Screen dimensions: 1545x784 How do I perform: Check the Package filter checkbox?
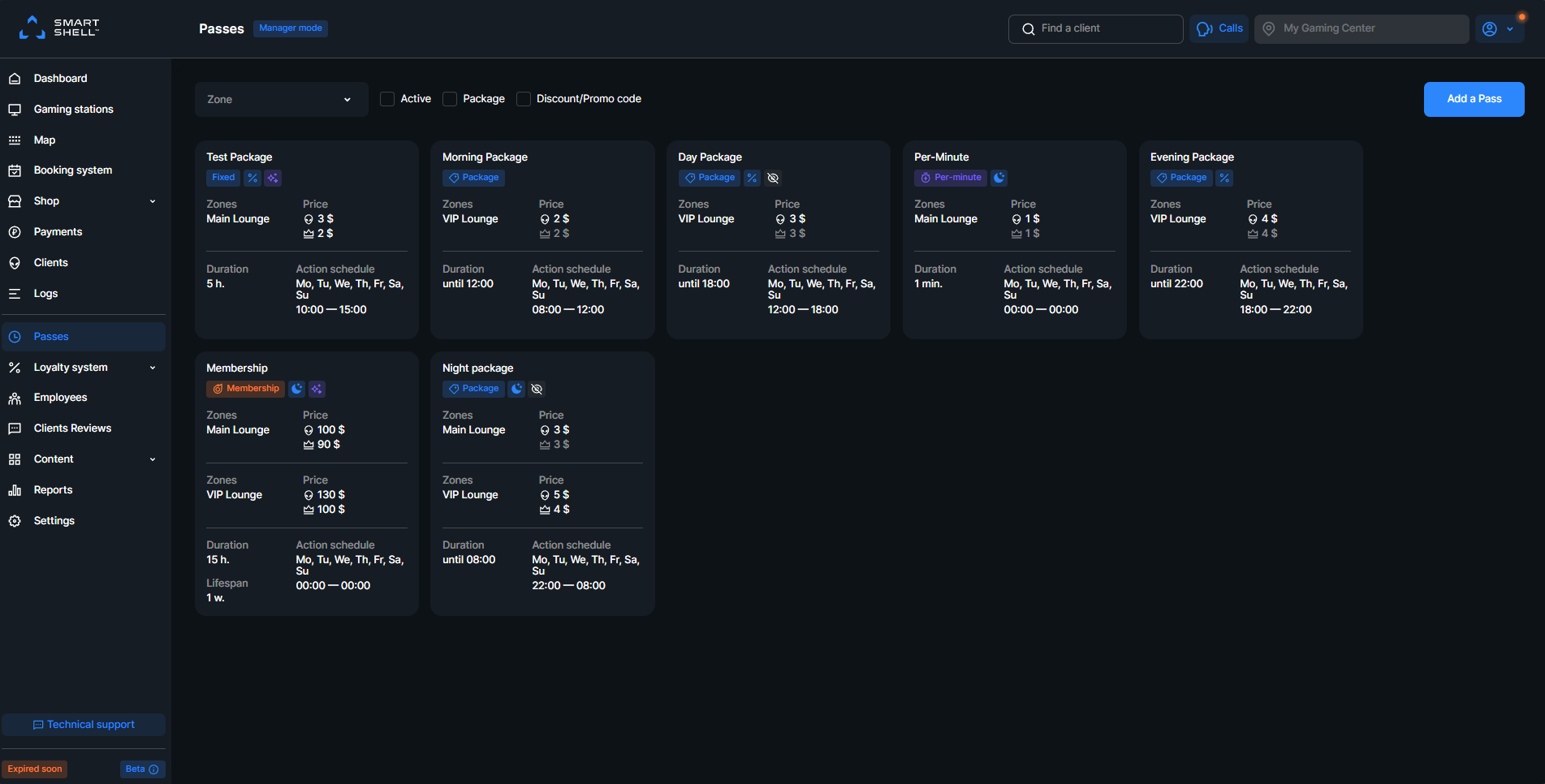[x=450, y=98]
